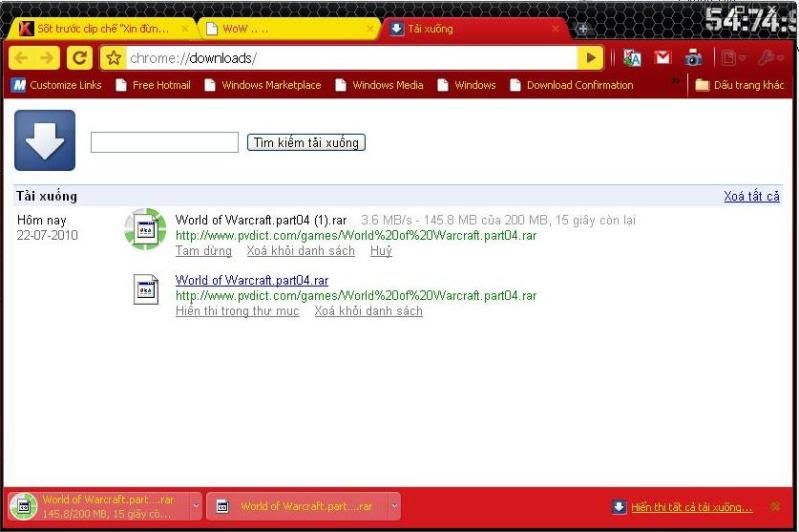Close the download shelf bar

[775, 507]
